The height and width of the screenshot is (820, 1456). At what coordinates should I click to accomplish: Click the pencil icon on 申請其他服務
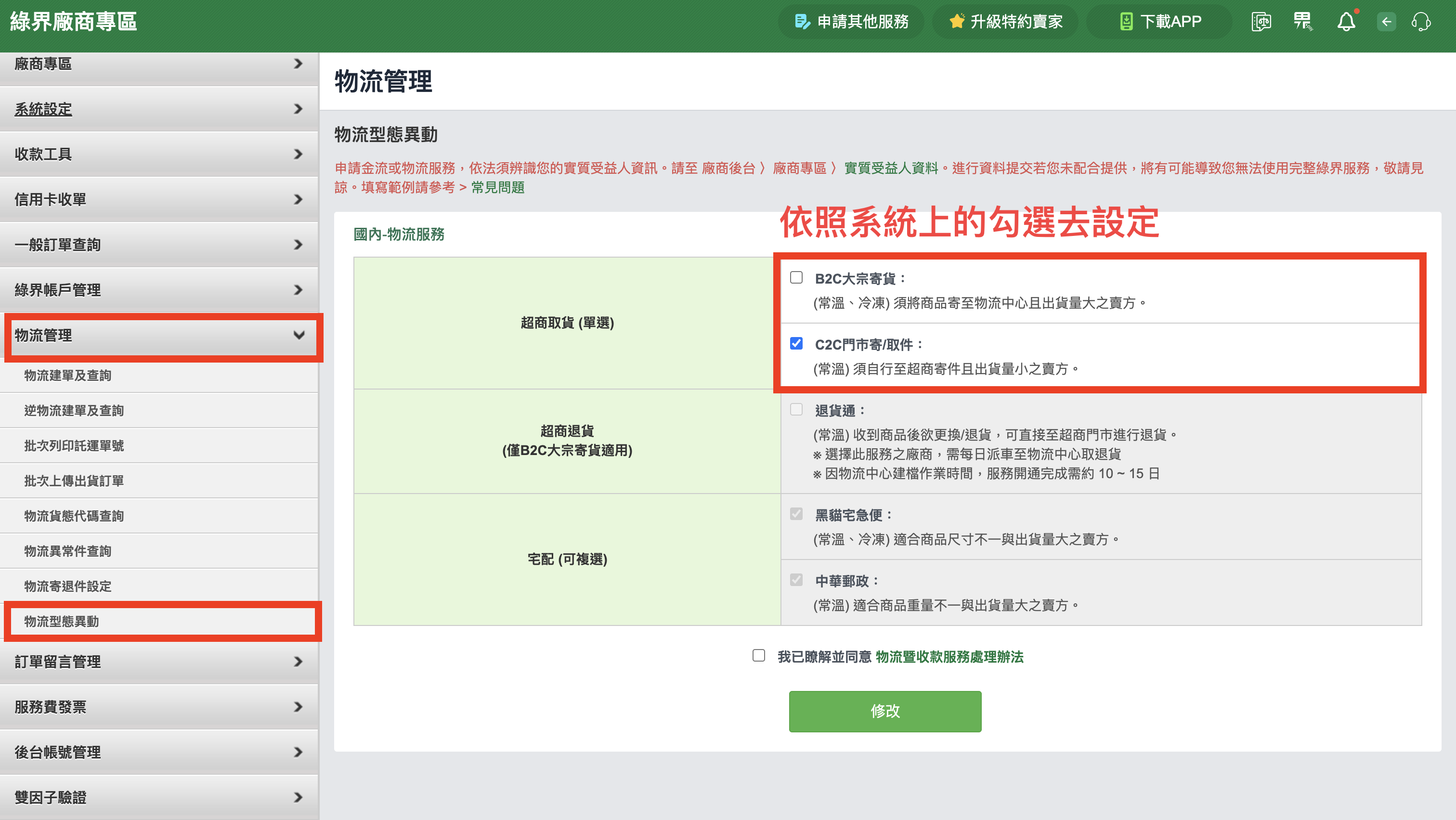pos(802,21)
